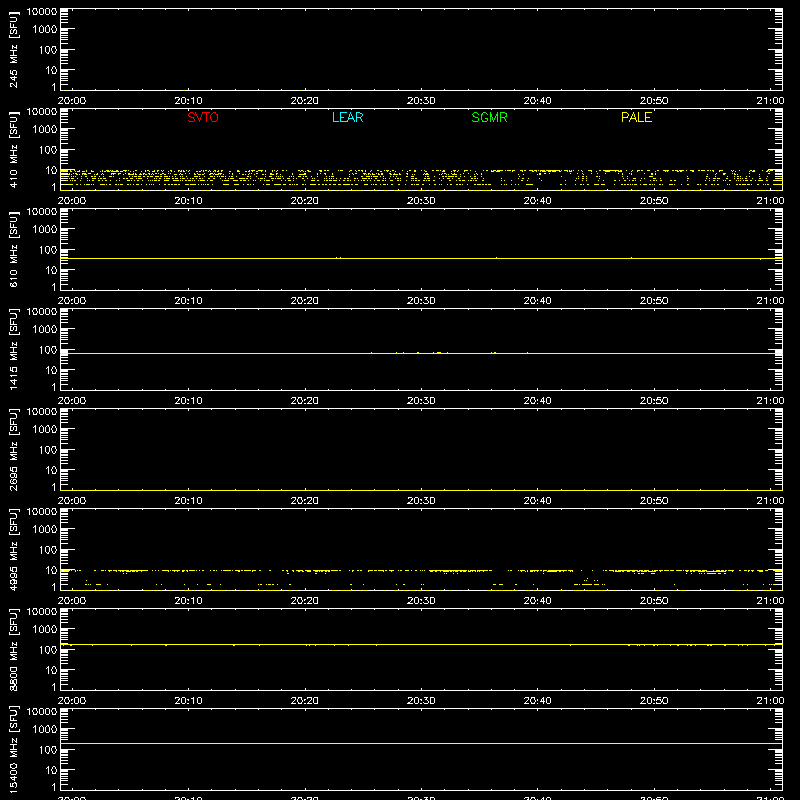Image resolution: width=800 pixels, height=800 pixels.
Task: Click the 10 tick label on 2695 MHz panel
Action: [52, 470]
